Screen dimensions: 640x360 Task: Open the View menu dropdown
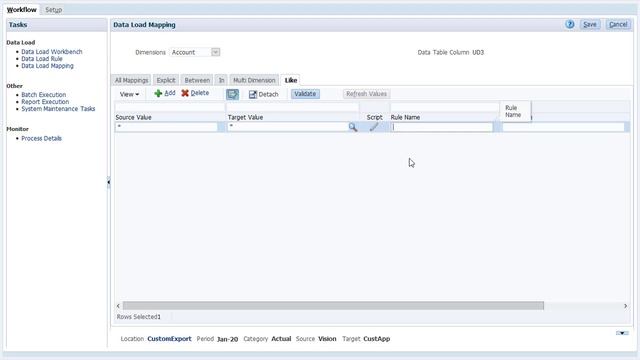[x=129, y=94]
